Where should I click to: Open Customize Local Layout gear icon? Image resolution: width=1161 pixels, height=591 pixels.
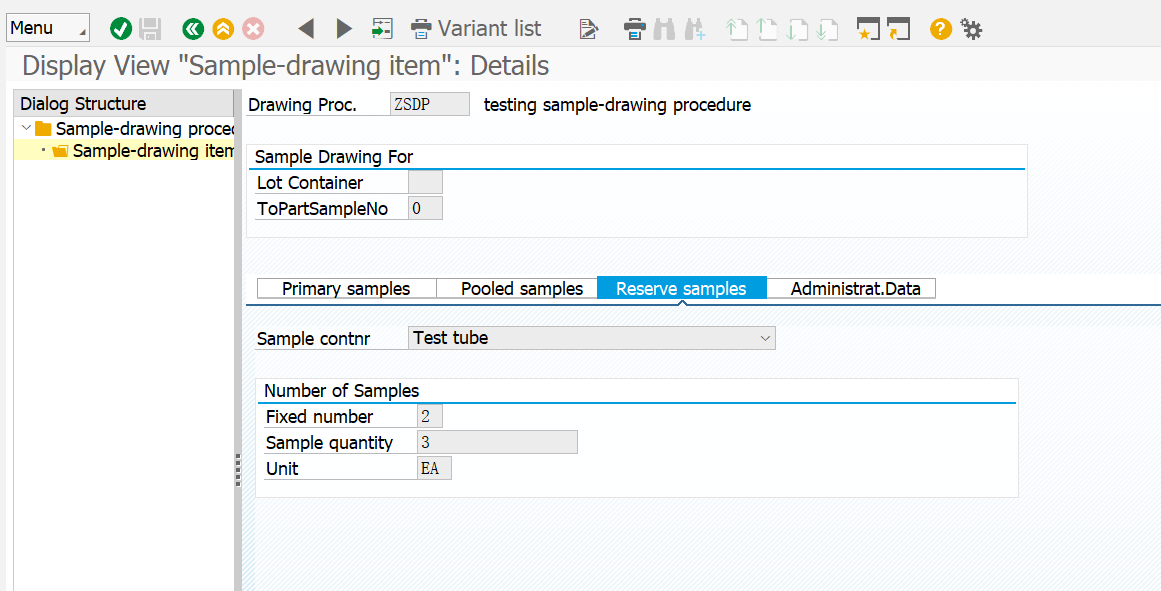point(971,29)
